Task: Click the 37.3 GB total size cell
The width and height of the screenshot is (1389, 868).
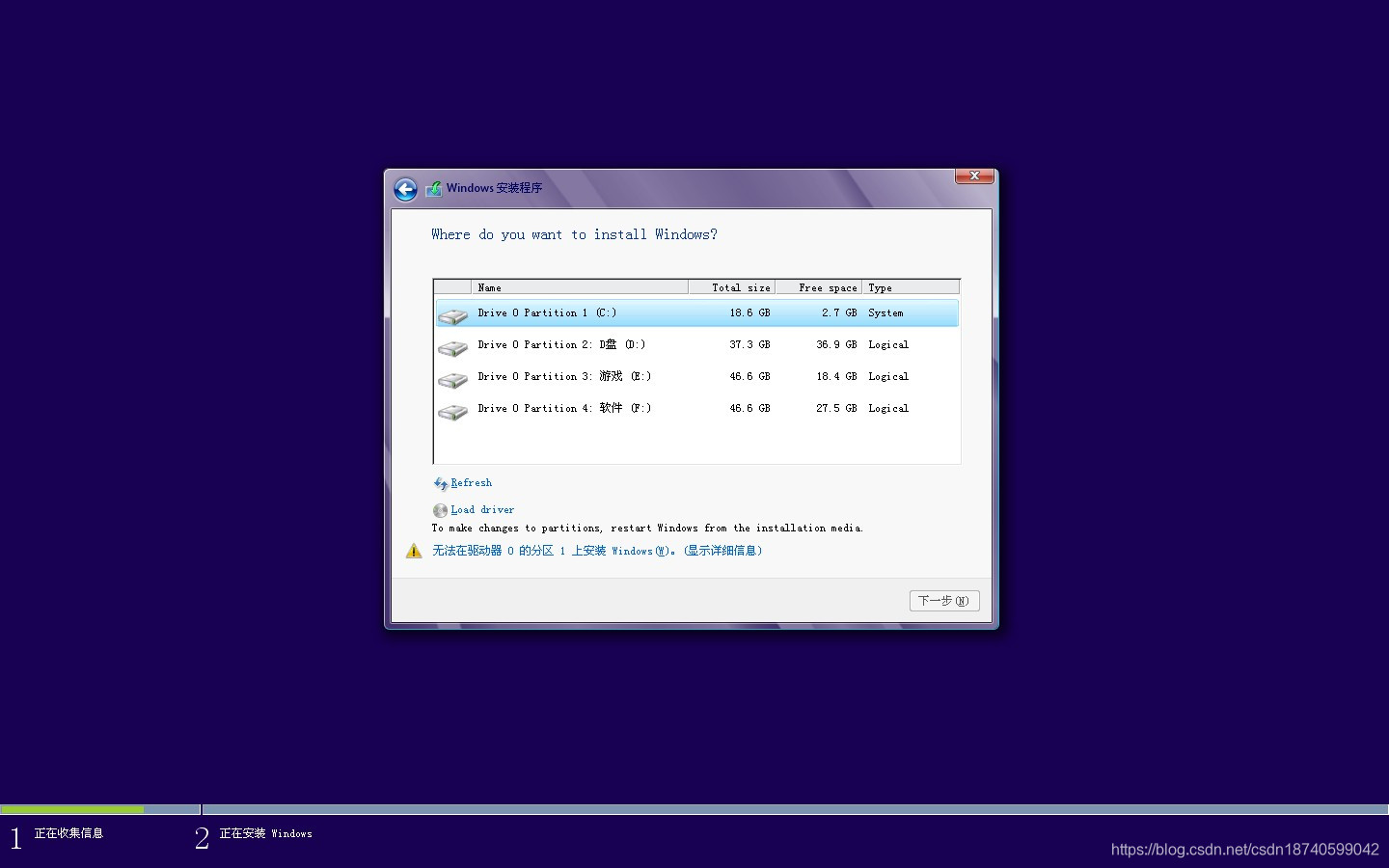Action: coord(749,345)
